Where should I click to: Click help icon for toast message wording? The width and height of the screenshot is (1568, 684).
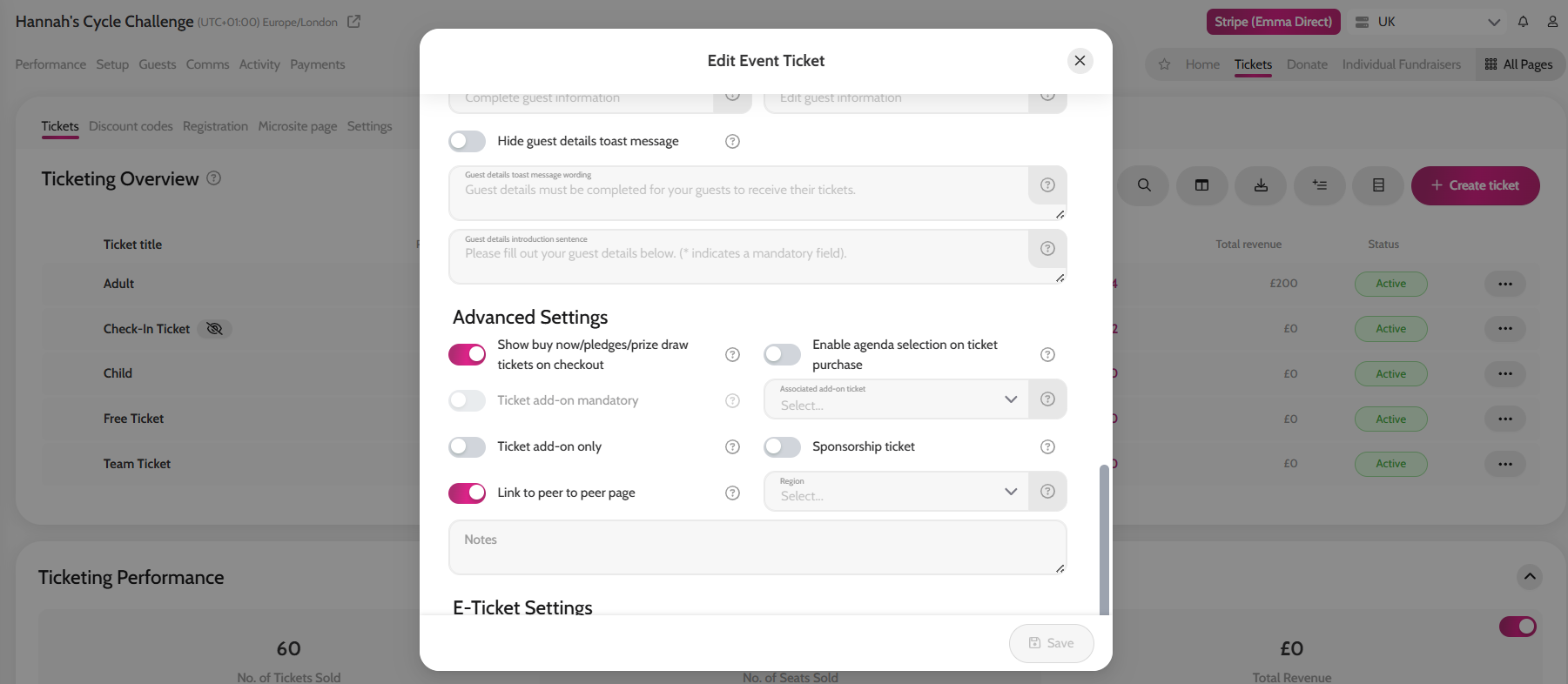click(1047, 184)
